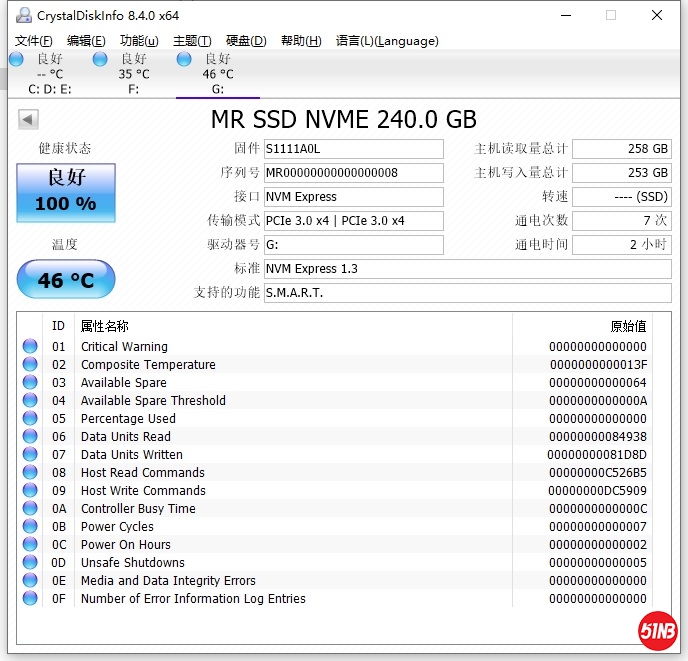This screenshot has height=661, width=688.
Task: Expand the 主题(T) theme menu
Action: [192, 41]
